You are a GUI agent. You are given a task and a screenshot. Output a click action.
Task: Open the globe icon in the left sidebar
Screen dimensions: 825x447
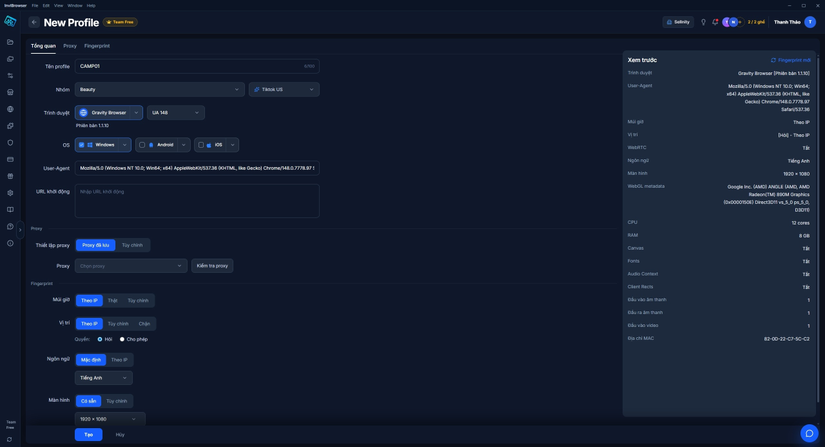pos(10,109)
